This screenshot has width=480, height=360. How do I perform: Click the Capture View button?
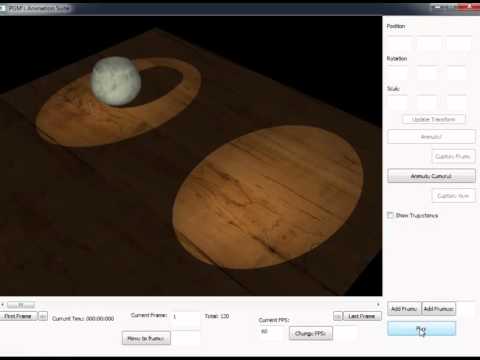pyautogui.click(x=453, y=196)
